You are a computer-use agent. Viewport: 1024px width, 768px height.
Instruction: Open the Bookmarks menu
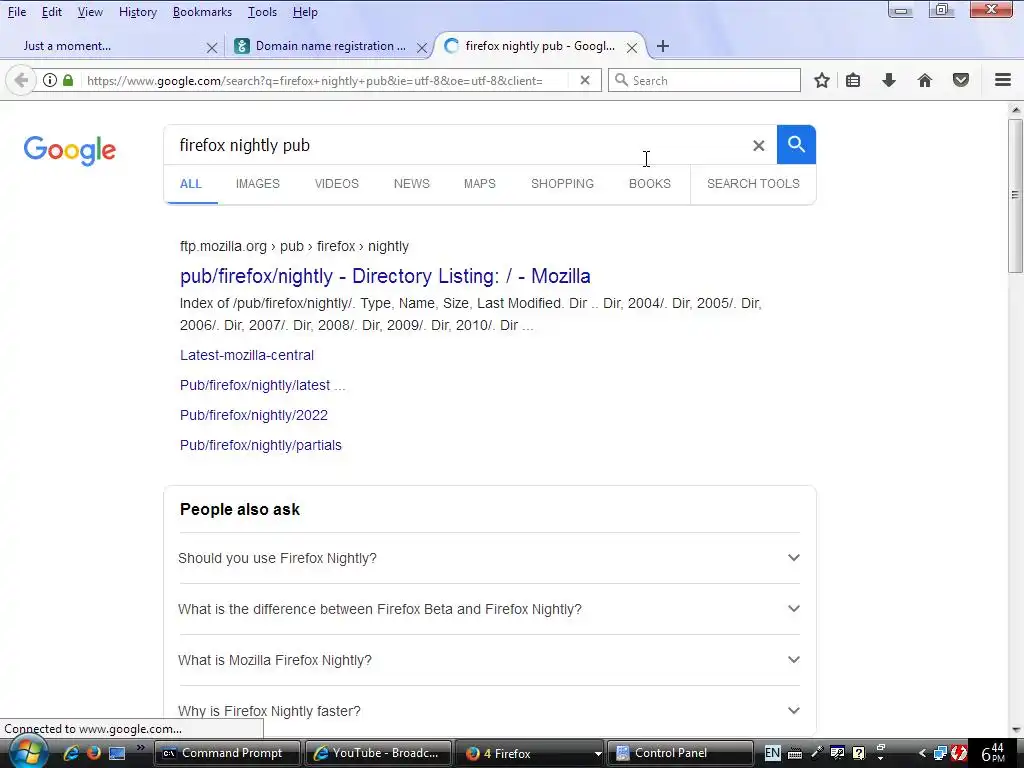[x=202, y=12]
